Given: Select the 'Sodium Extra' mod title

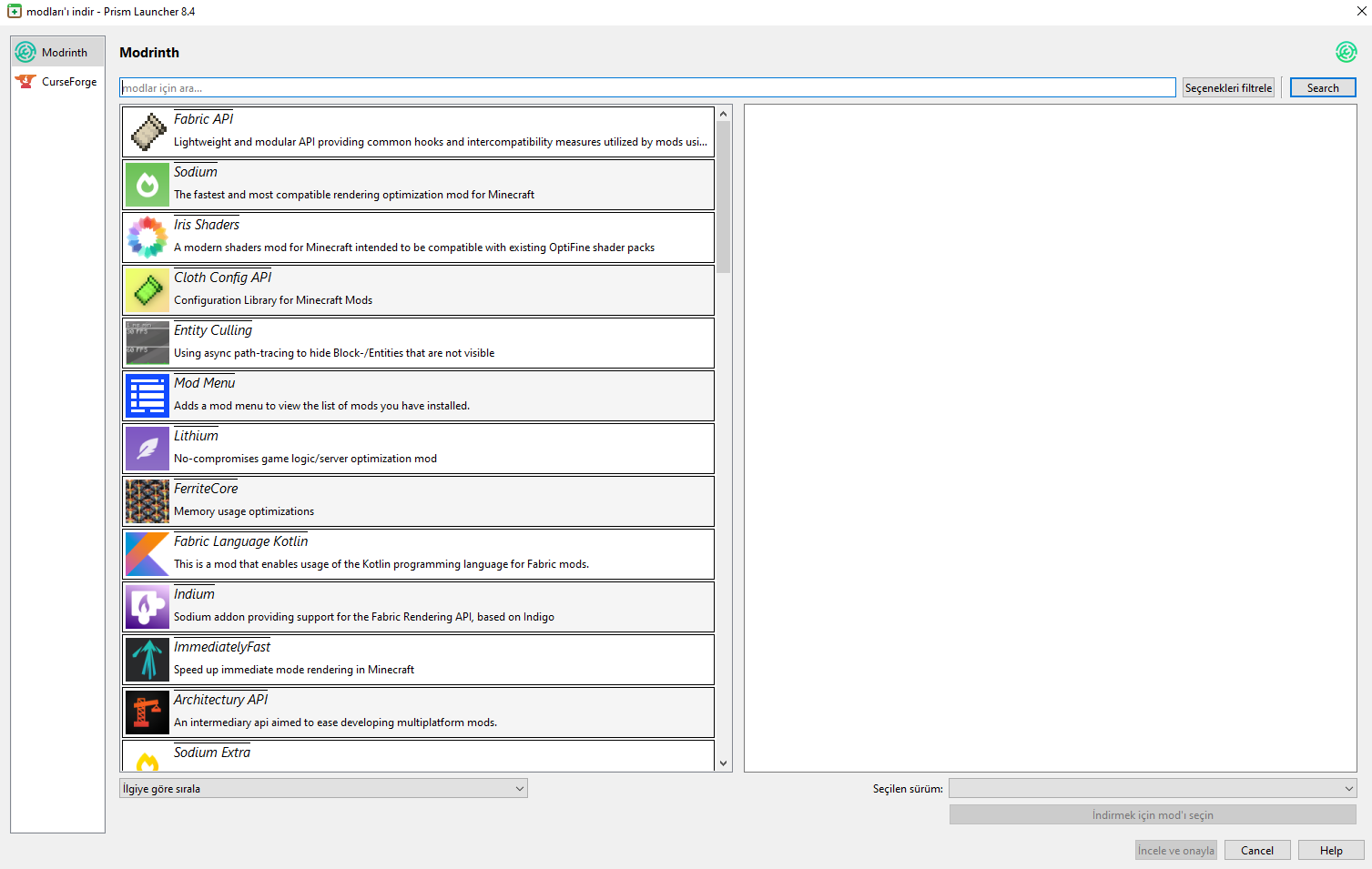Looking at the screenshot, I should pos(211,753).
